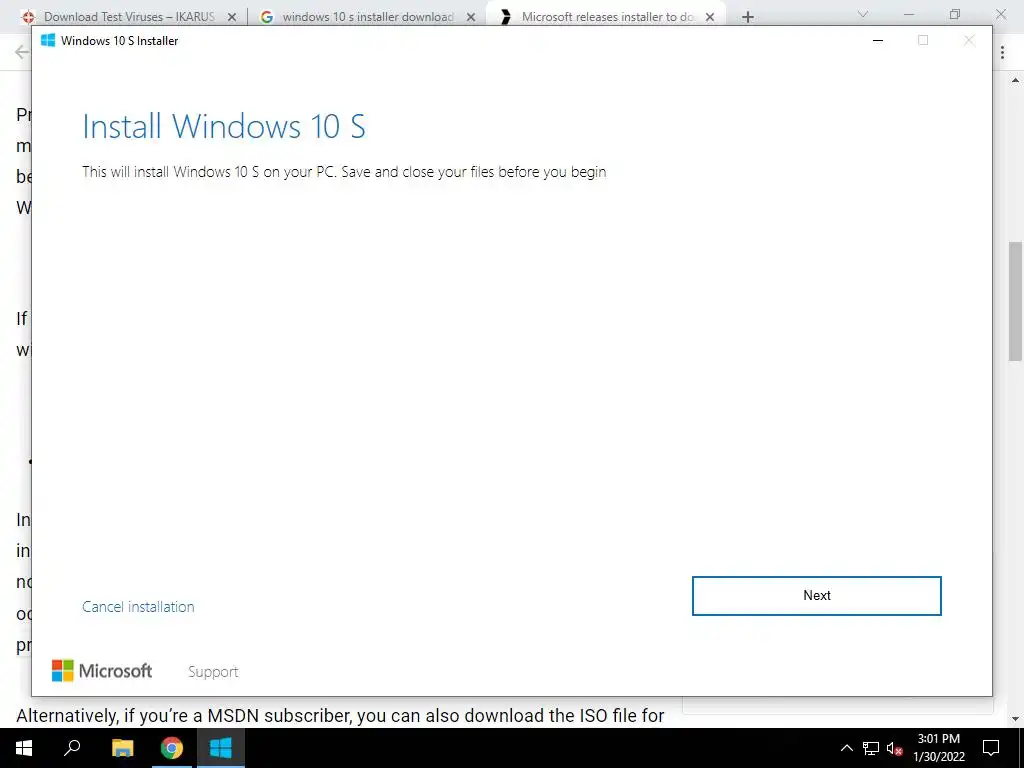Click scrollbar down arrow in Chrome

pyautogui.click(x=1015, y=719)
